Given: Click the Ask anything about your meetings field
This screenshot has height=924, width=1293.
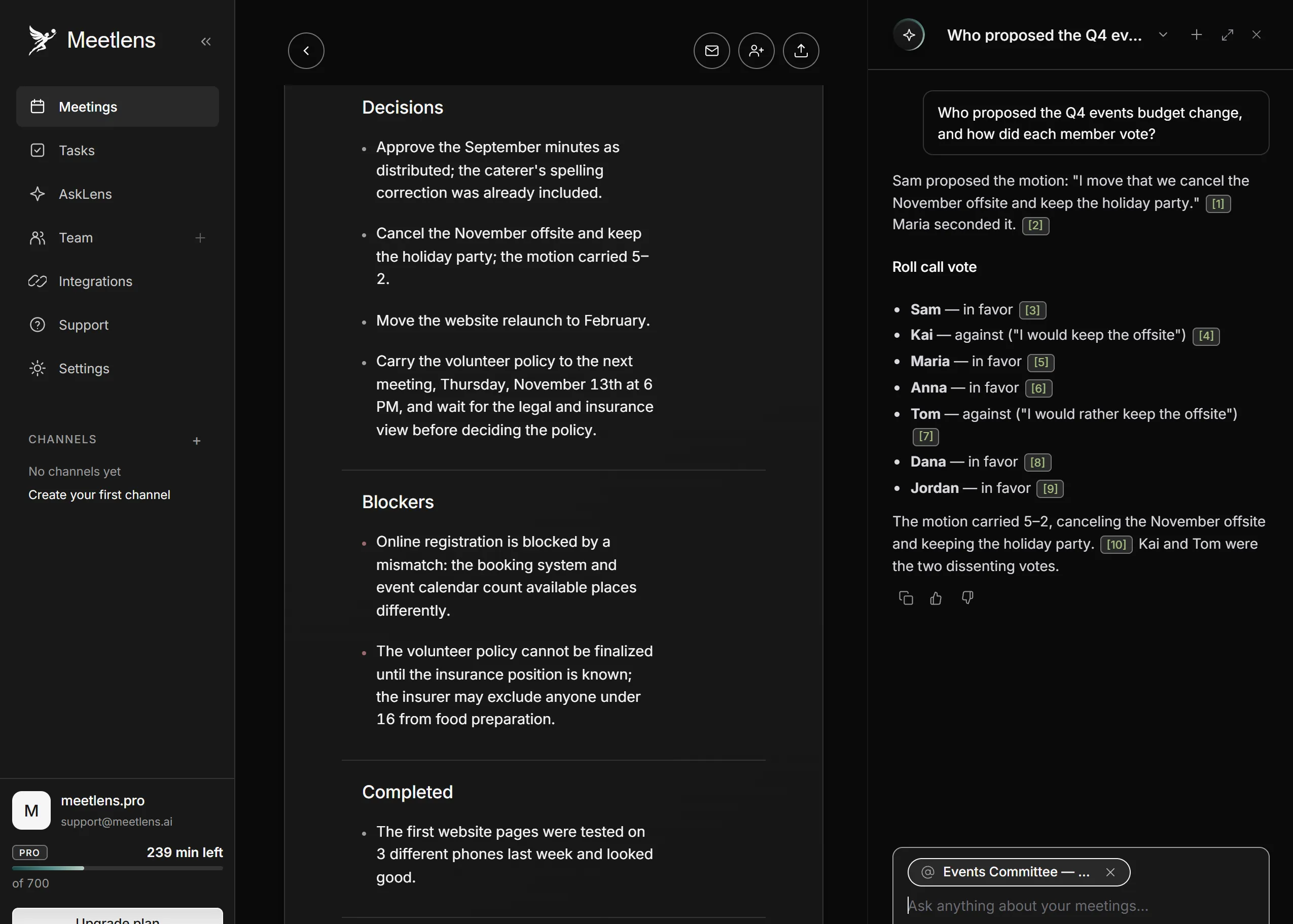Looking at the screenshot, I should pos(1081,906).
